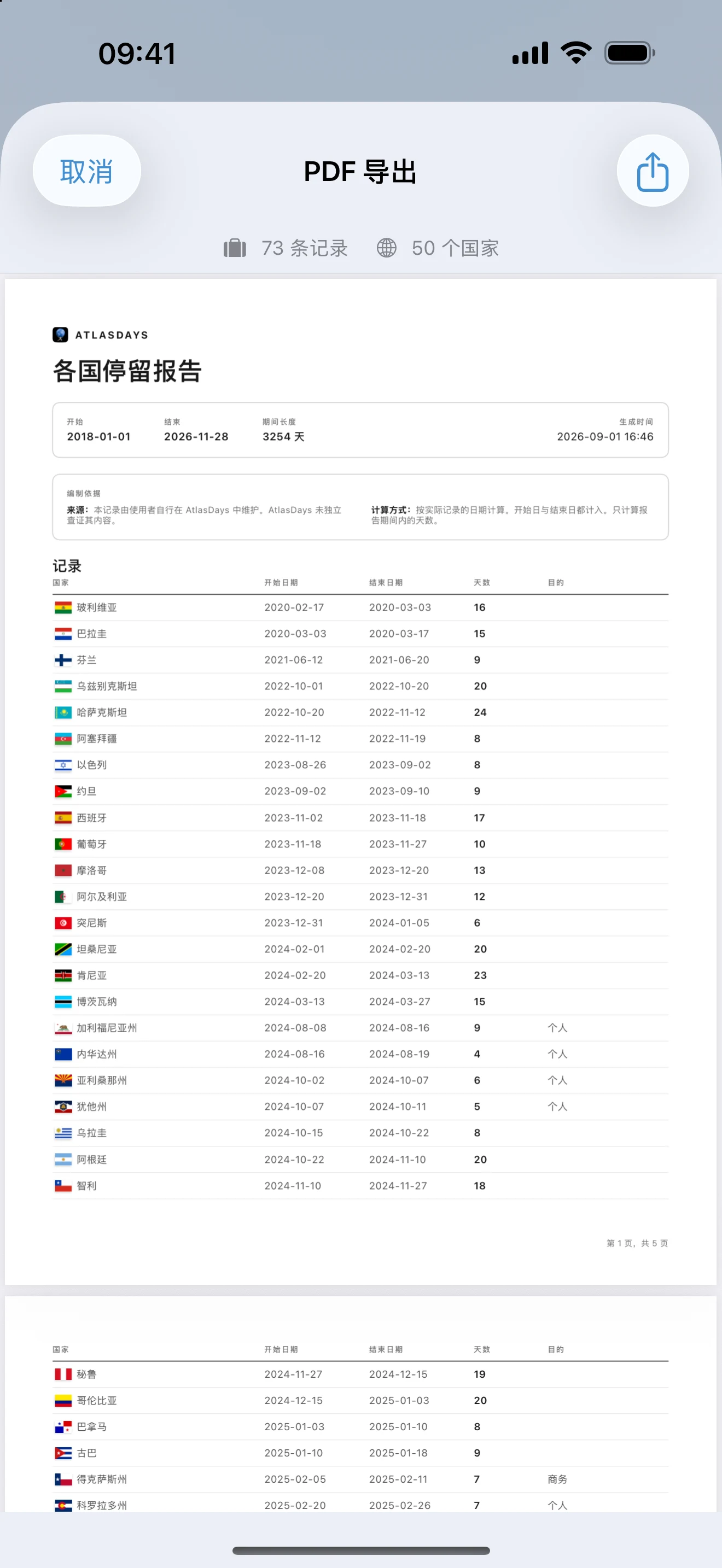Screen dimensions: 722x1568
Task: Tap the Panama flag icon
Action: [x=63, y=1427]
